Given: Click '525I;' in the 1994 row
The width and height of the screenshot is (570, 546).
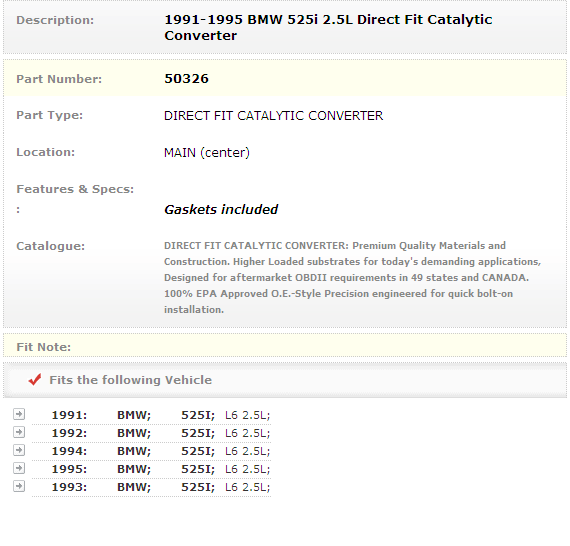Looking at the screenshot, I should (198, 451).
